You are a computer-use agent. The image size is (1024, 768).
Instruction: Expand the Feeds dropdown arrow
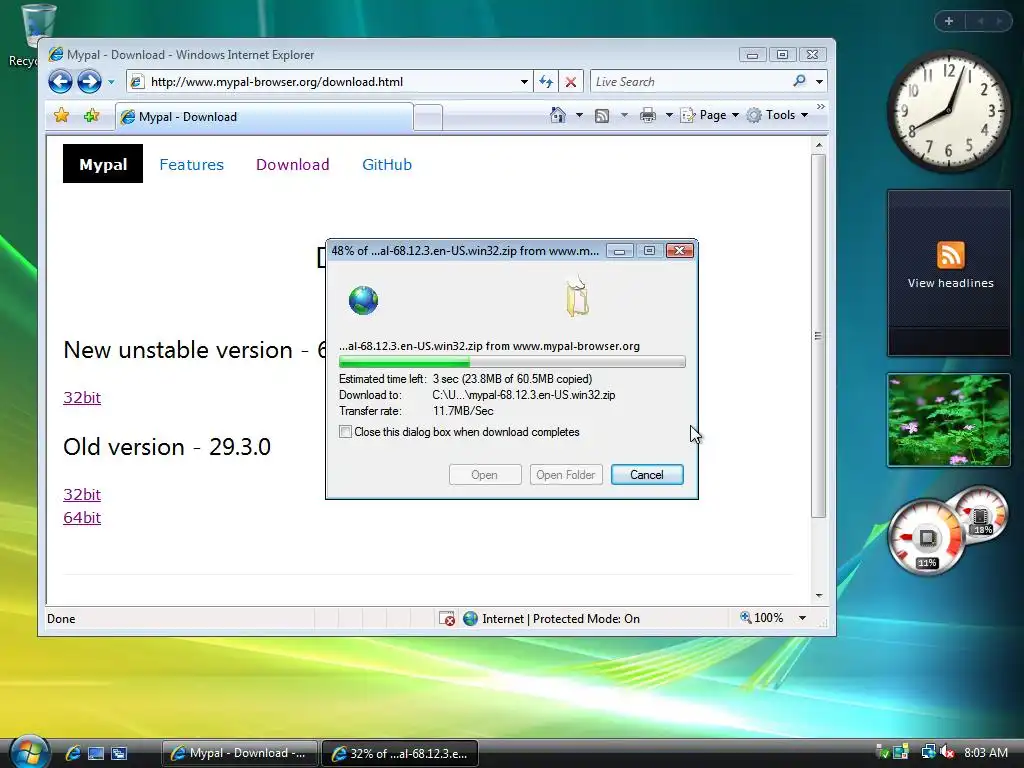[x=624, y=115]
